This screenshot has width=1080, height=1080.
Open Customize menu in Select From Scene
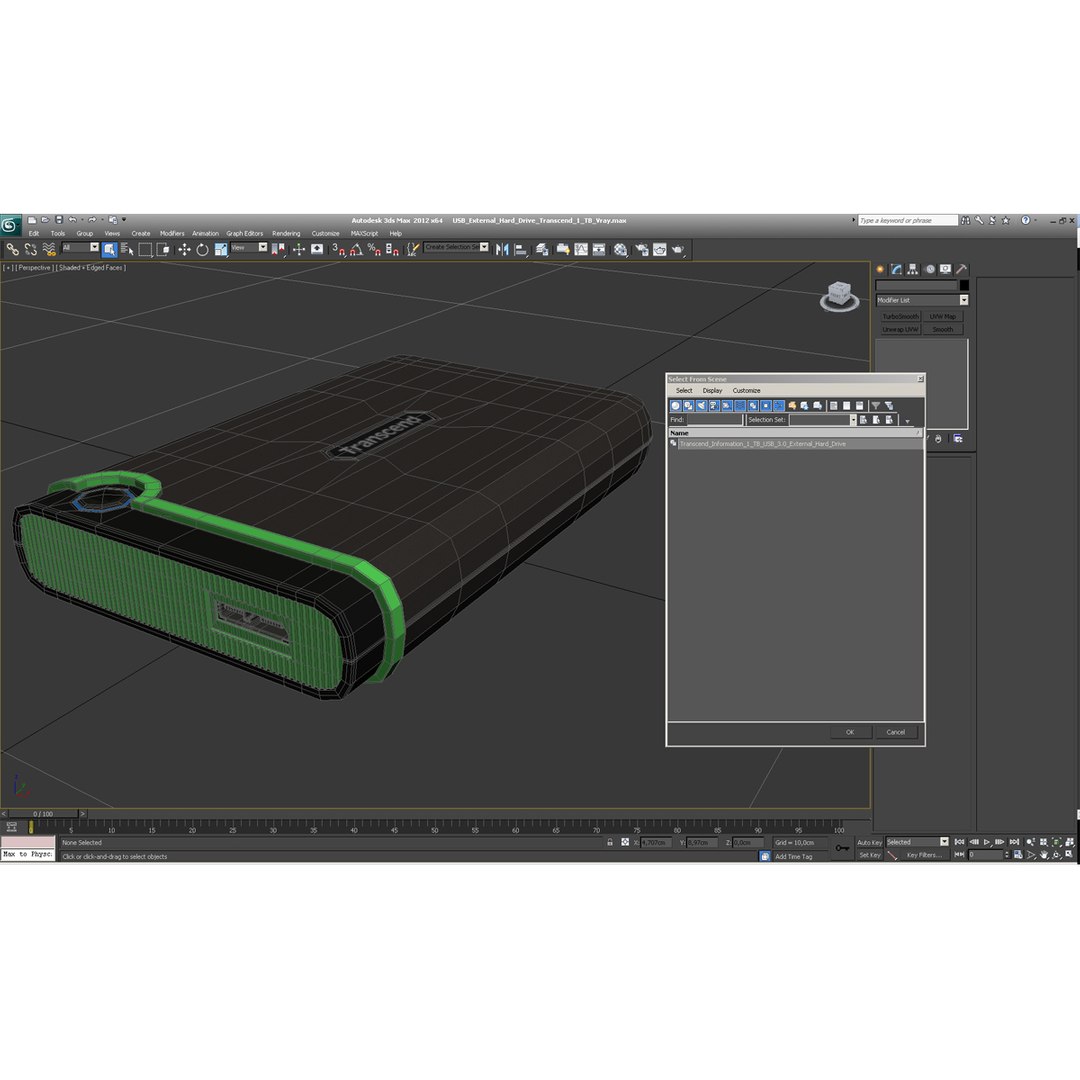[747, 391]
